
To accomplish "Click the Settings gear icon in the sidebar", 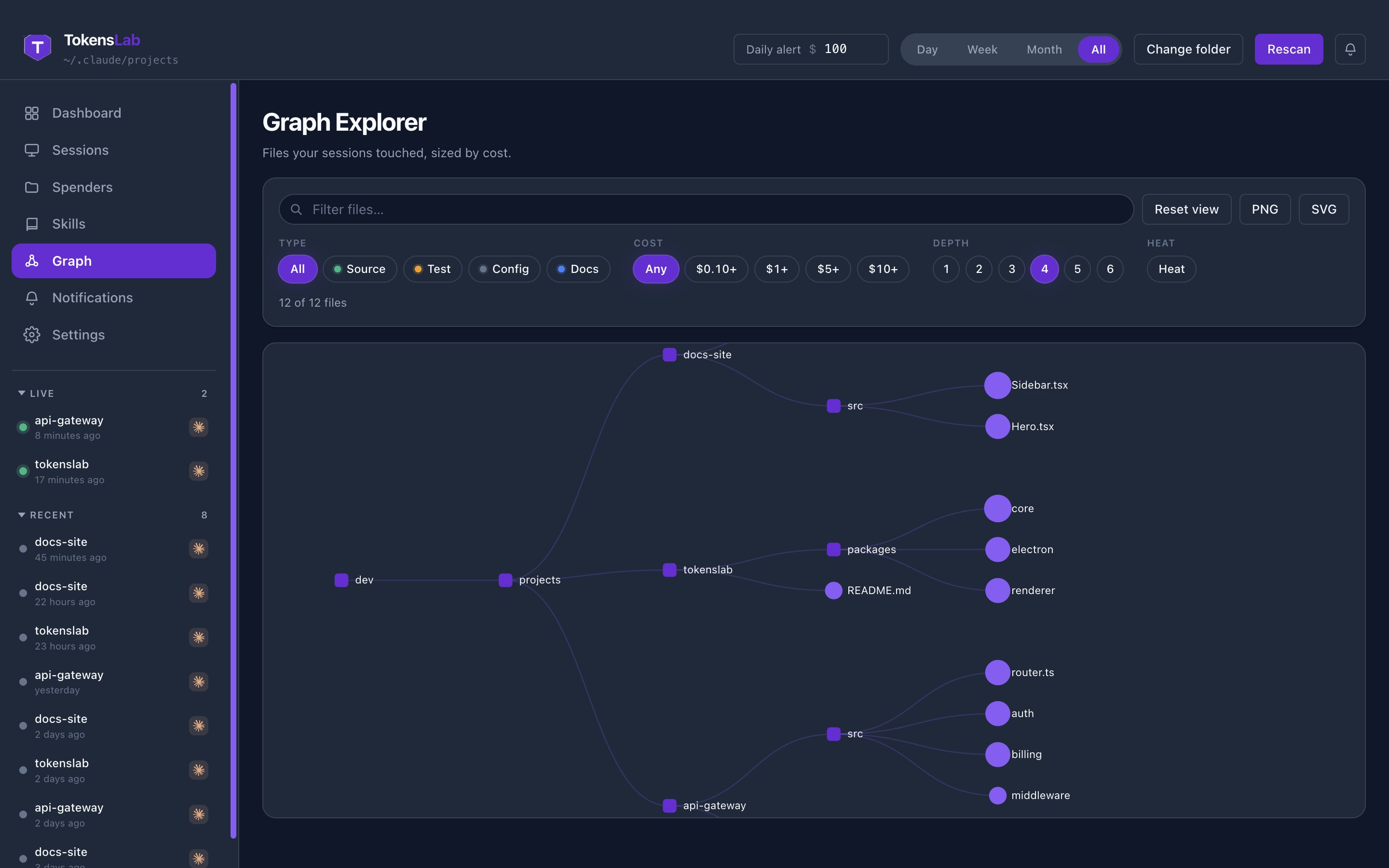I will [x=31, y=335].
